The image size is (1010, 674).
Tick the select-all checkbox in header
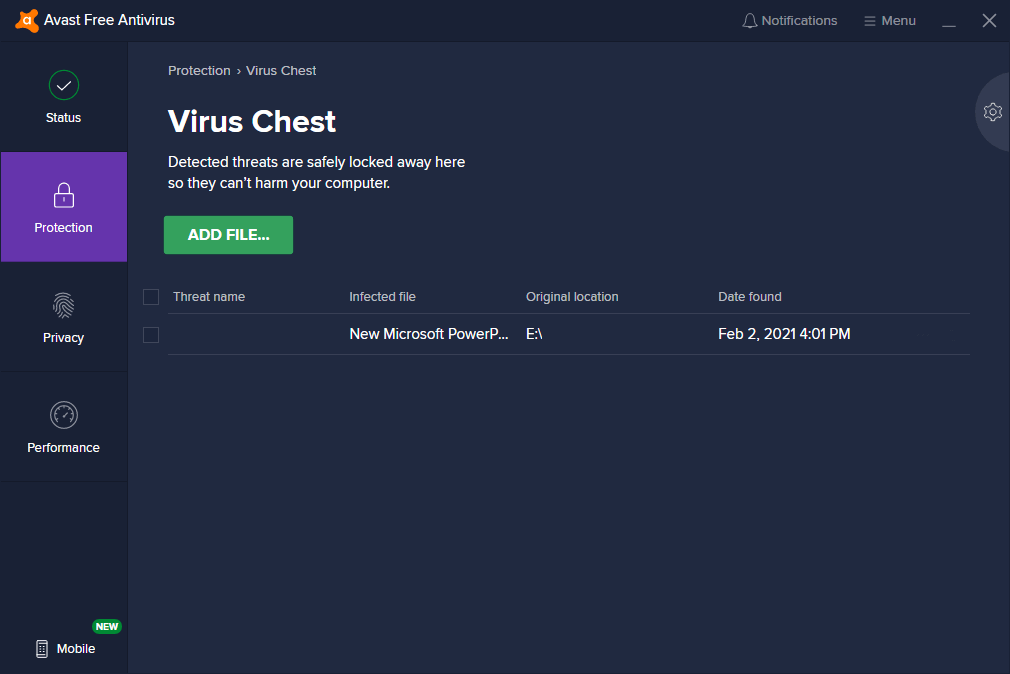(151, 296)
